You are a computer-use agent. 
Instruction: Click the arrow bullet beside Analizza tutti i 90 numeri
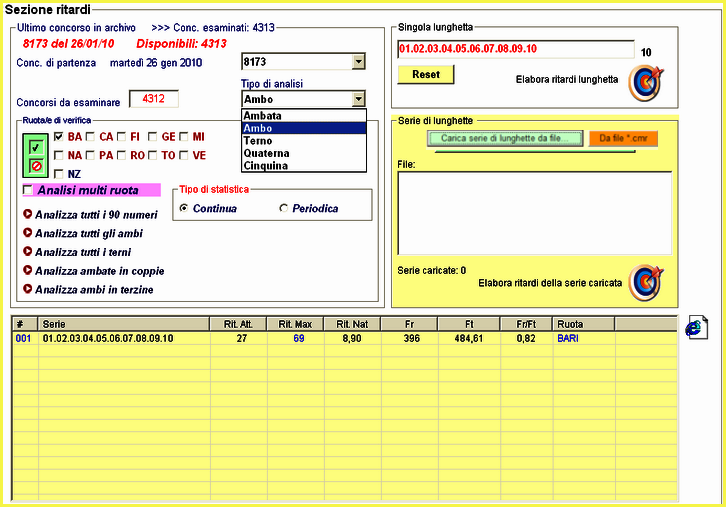point(28,214)
